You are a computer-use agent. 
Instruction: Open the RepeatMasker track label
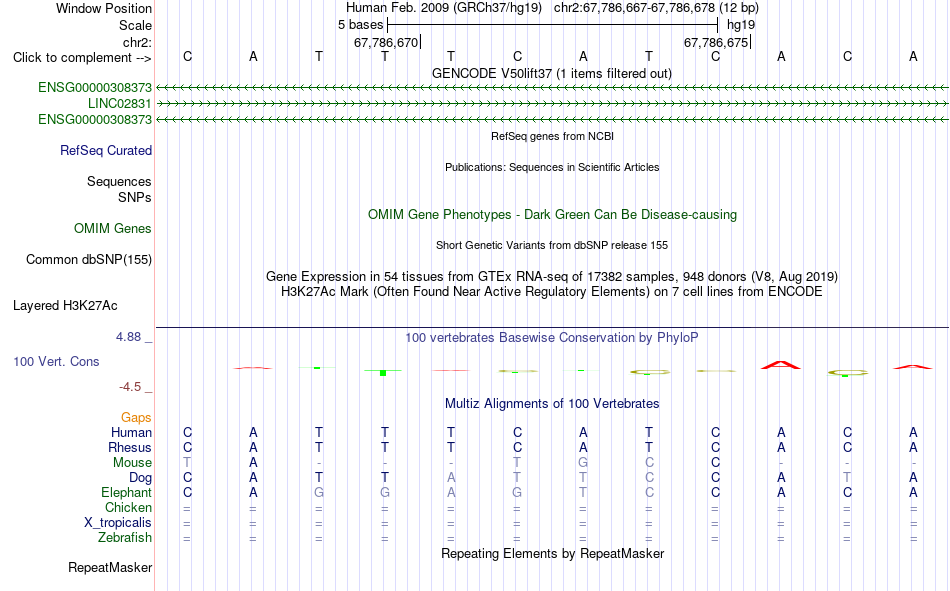pos(110,567)
